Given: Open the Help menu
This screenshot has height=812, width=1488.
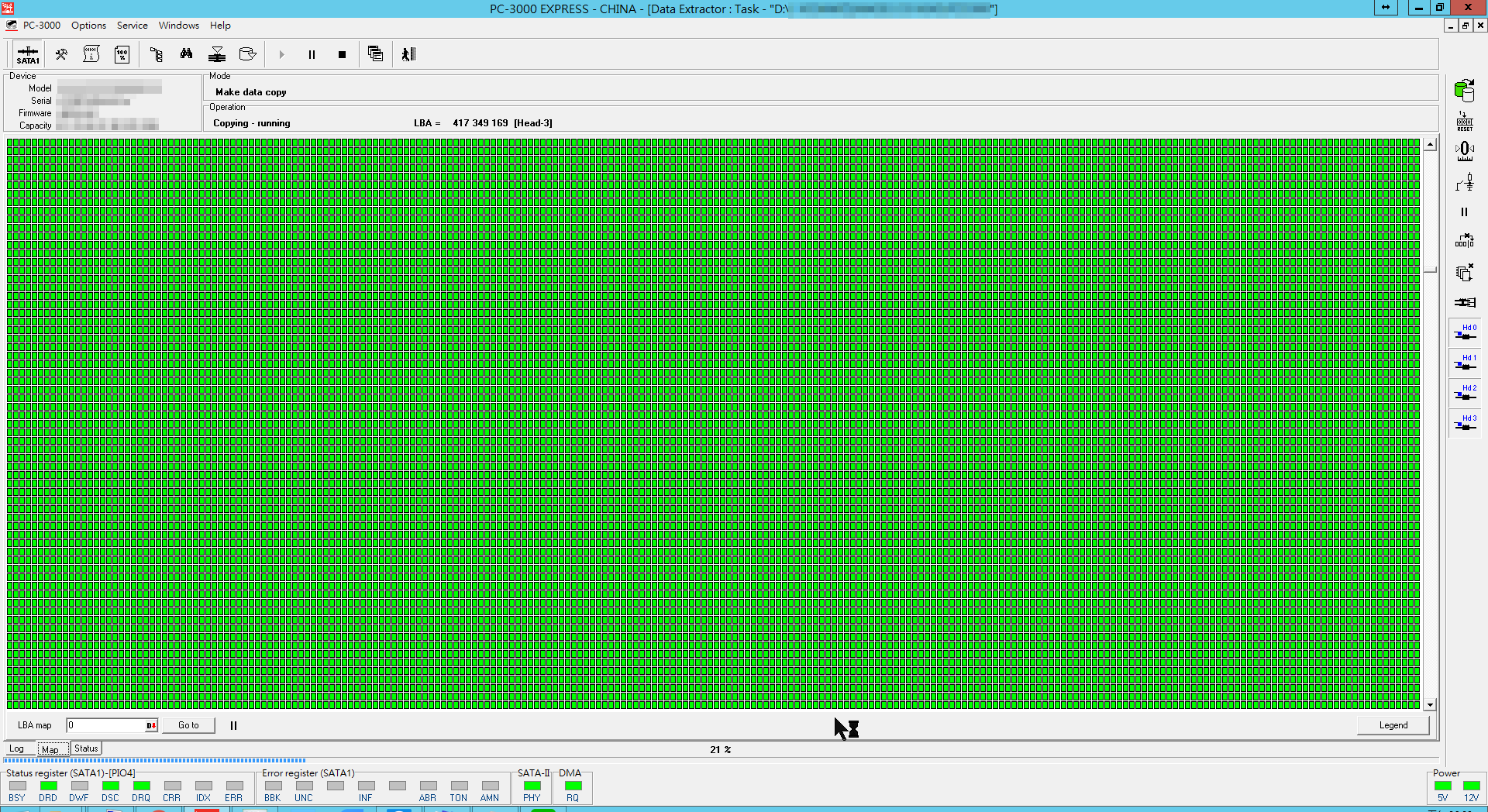Looking at the screenshot, I should click(220, 26).
